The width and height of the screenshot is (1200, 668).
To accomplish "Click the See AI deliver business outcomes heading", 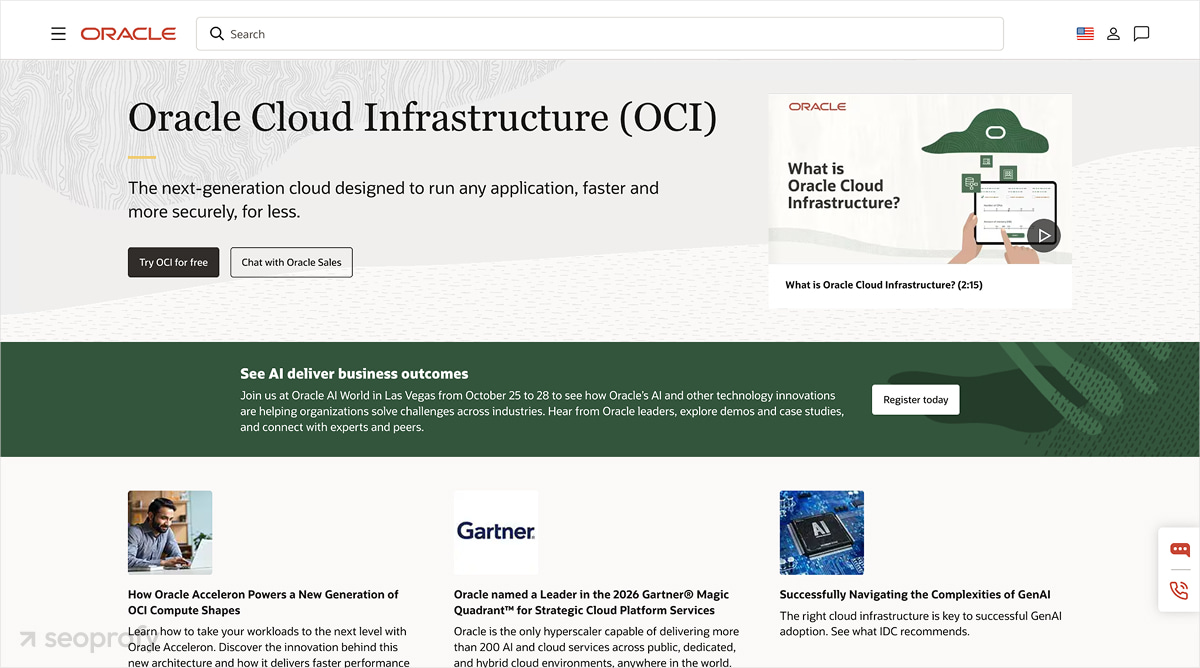I will (x=354, y=373).
